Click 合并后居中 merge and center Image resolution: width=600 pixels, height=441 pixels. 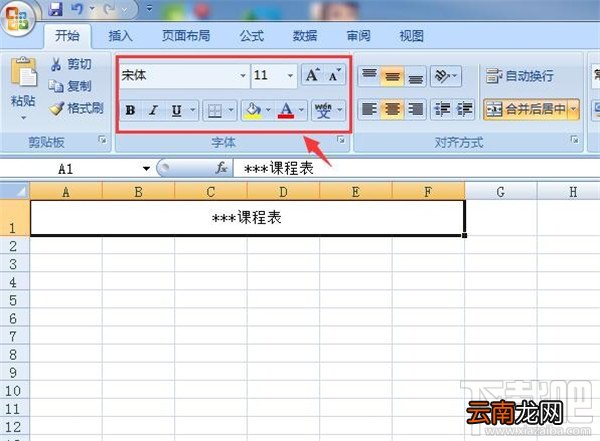point(527,109)
